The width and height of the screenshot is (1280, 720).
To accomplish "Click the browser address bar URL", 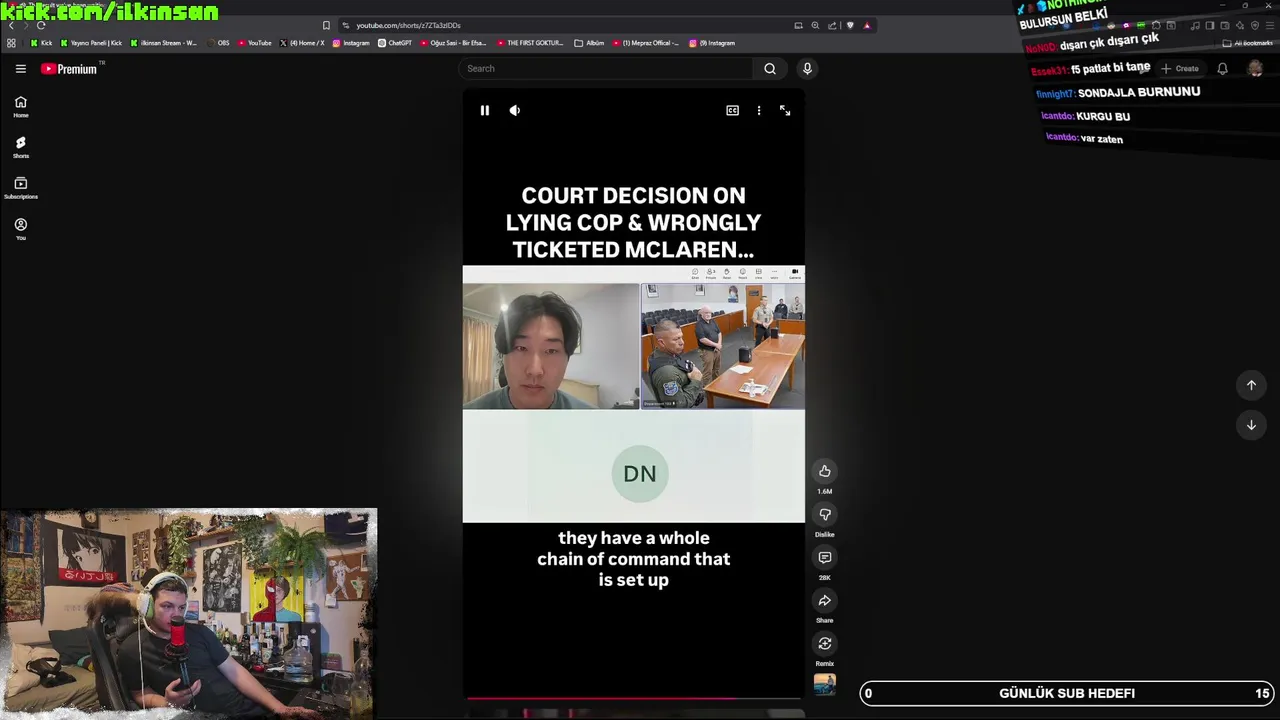I will pyautogui.click(x=408, y=25).
